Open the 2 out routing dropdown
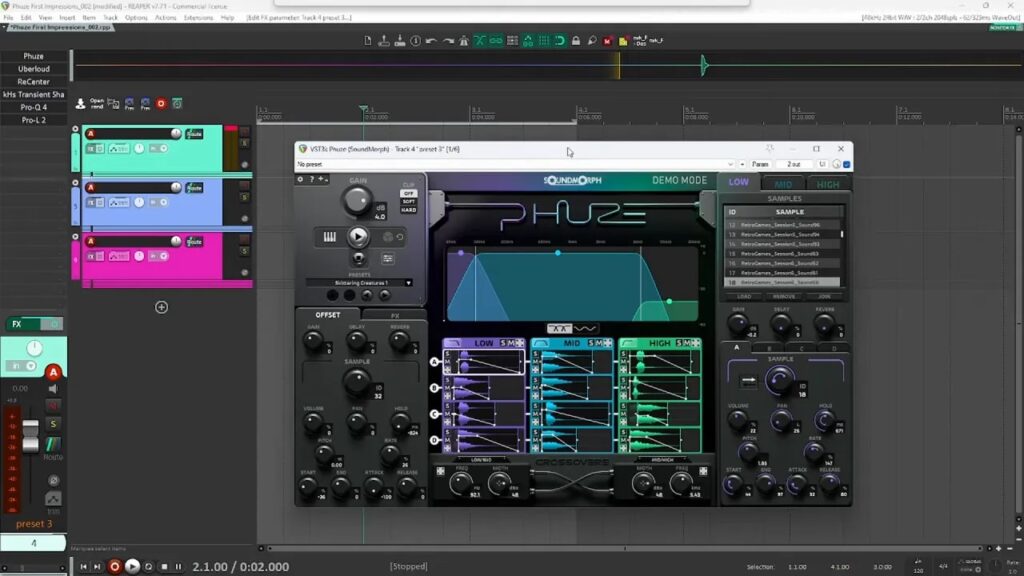The image size is (1024, 576). pyautogui.click(x=794, y=165)
